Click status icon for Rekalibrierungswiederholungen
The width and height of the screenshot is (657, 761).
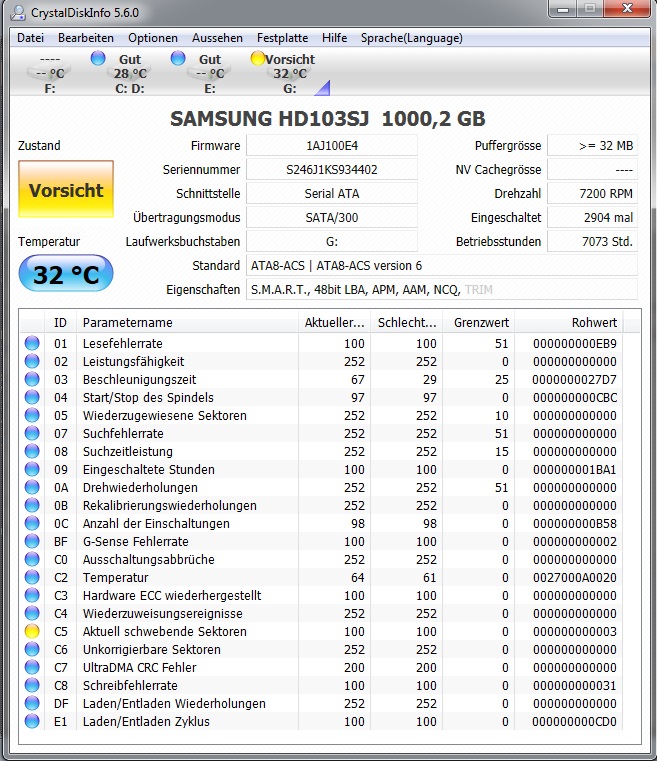tap(32, 505)
